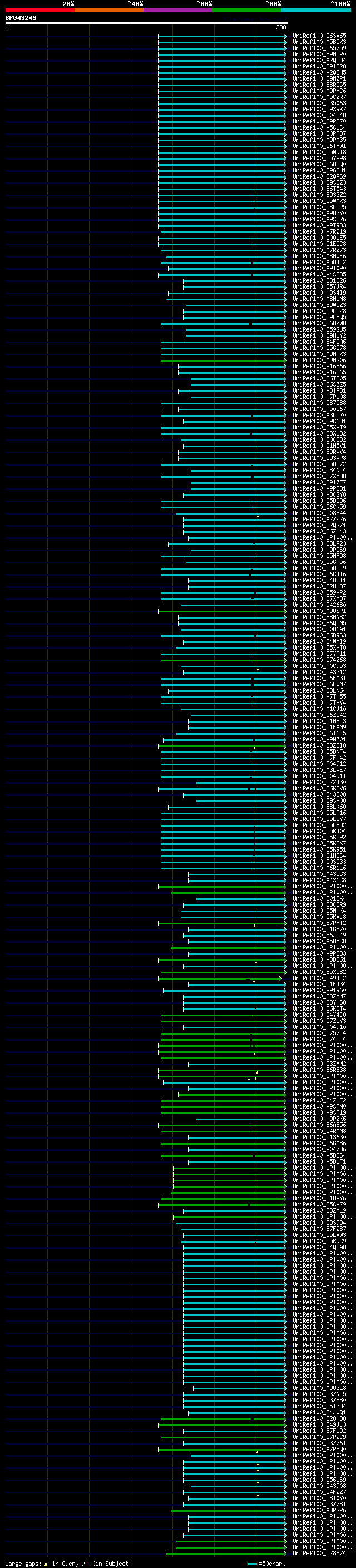Screen dimensions: 356x1568
Task: Click the cyan ~100% identity legend segment
Action: [x=317, y=10]
